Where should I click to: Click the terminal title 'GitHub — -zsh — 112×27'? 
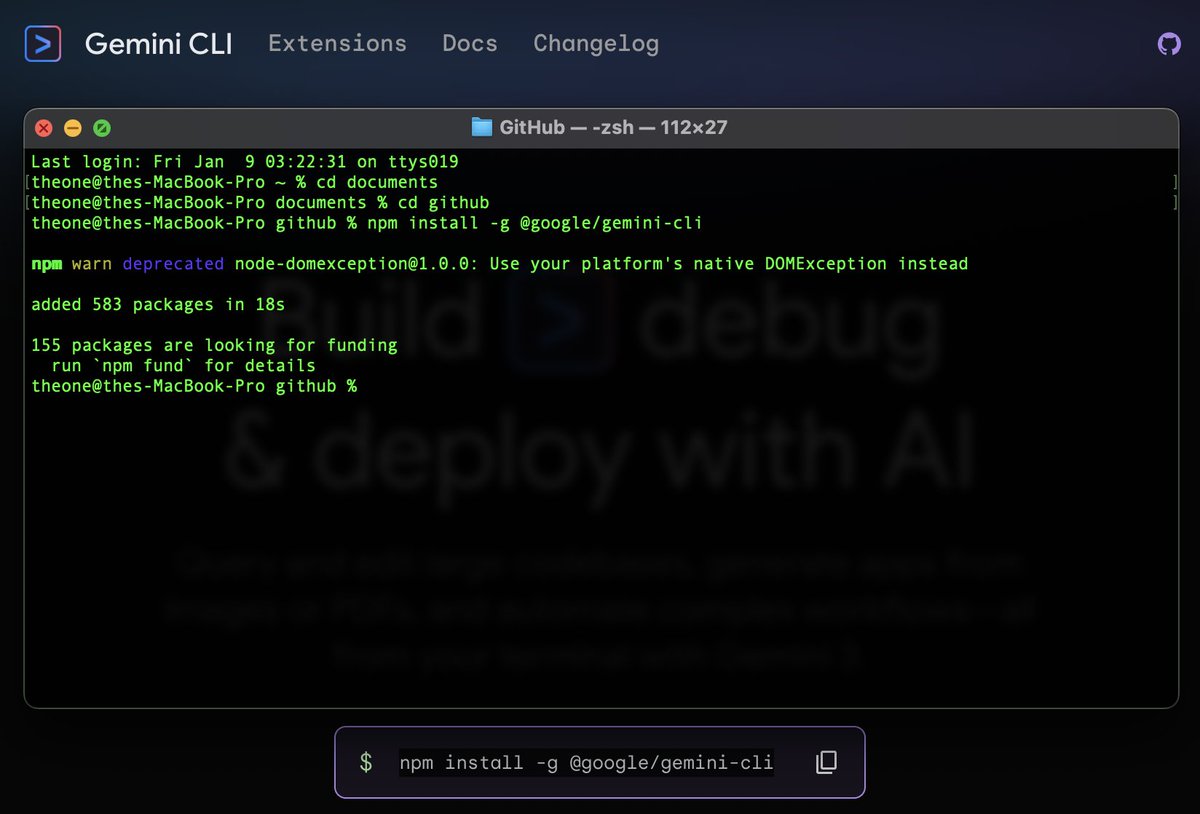(x=613, y=127)
